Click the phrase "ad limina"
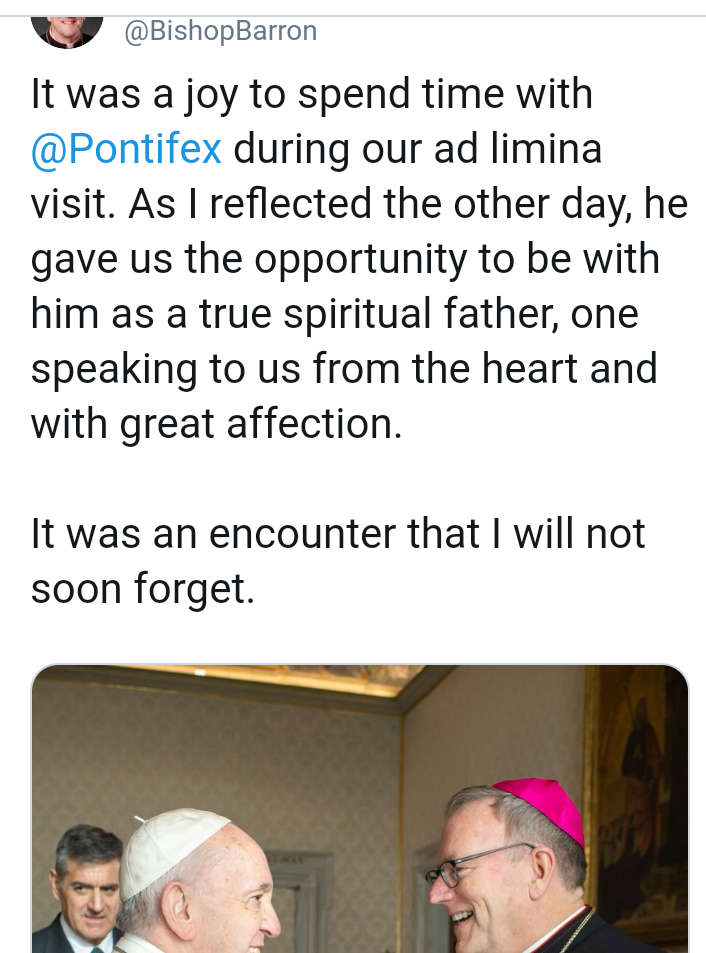Viewport: 706px width, 953px height. pos(518,149)
